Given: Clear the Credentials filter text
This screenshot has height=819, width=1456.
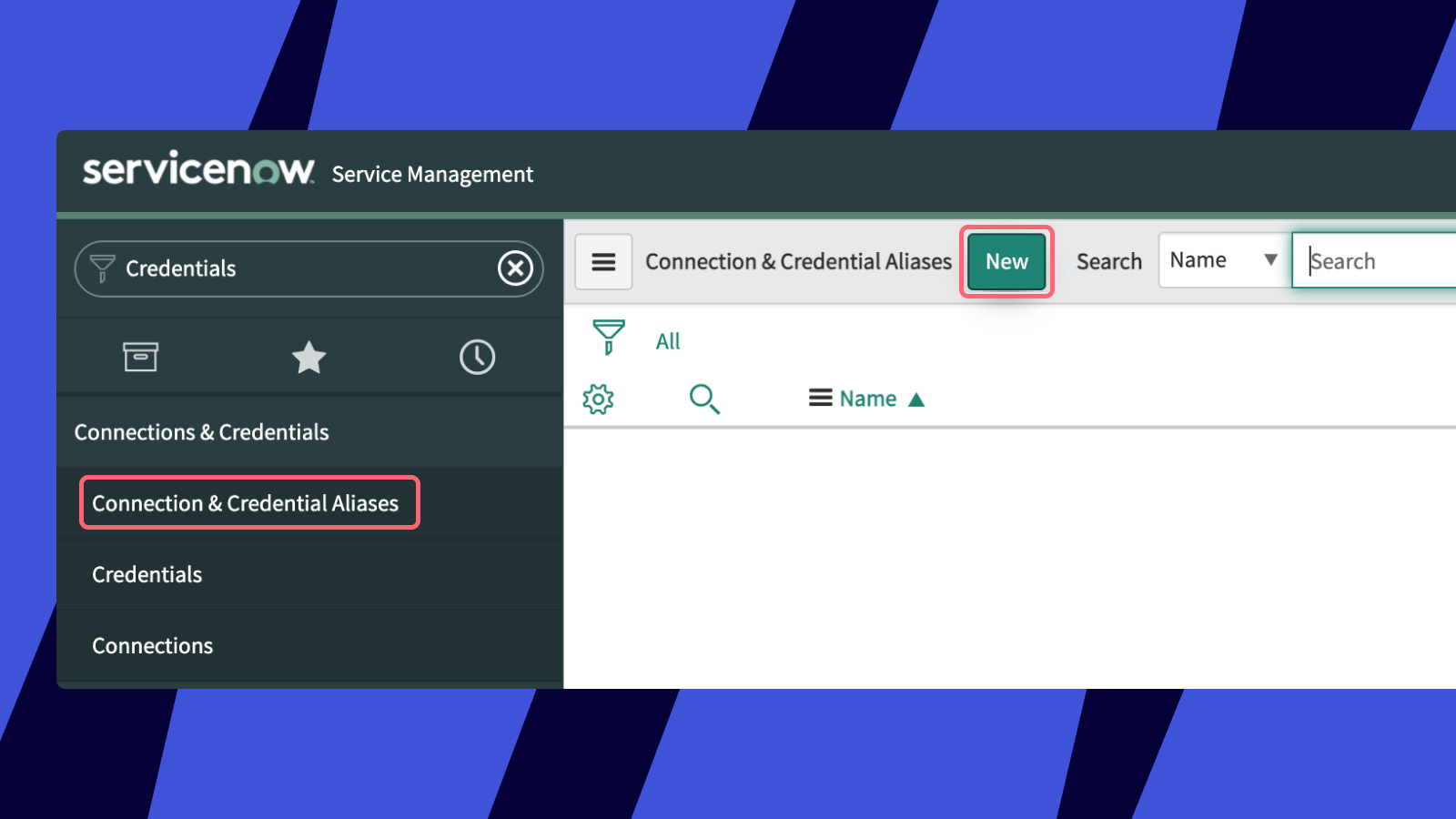Looking at the screenshot, I should click(515, 268).
